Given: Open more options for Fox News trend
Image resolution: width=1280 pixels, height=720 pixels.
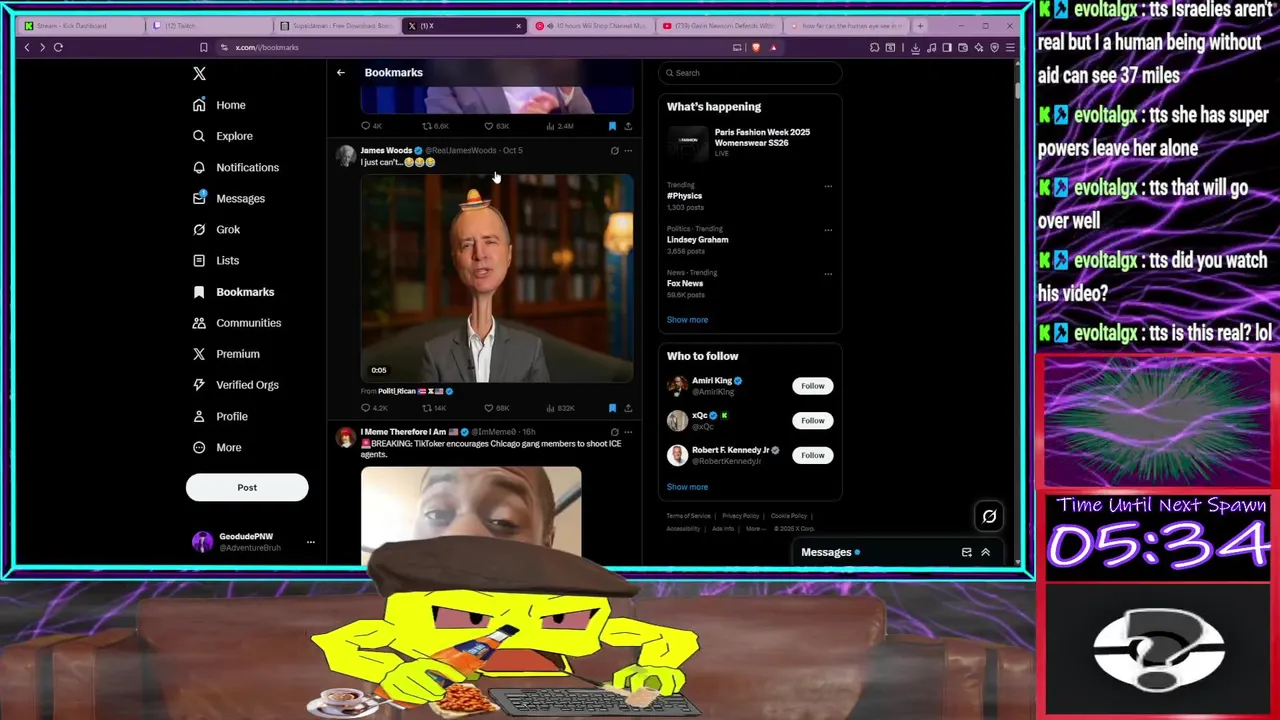Looking at the screenshot, I should click(x=828, y=274).
